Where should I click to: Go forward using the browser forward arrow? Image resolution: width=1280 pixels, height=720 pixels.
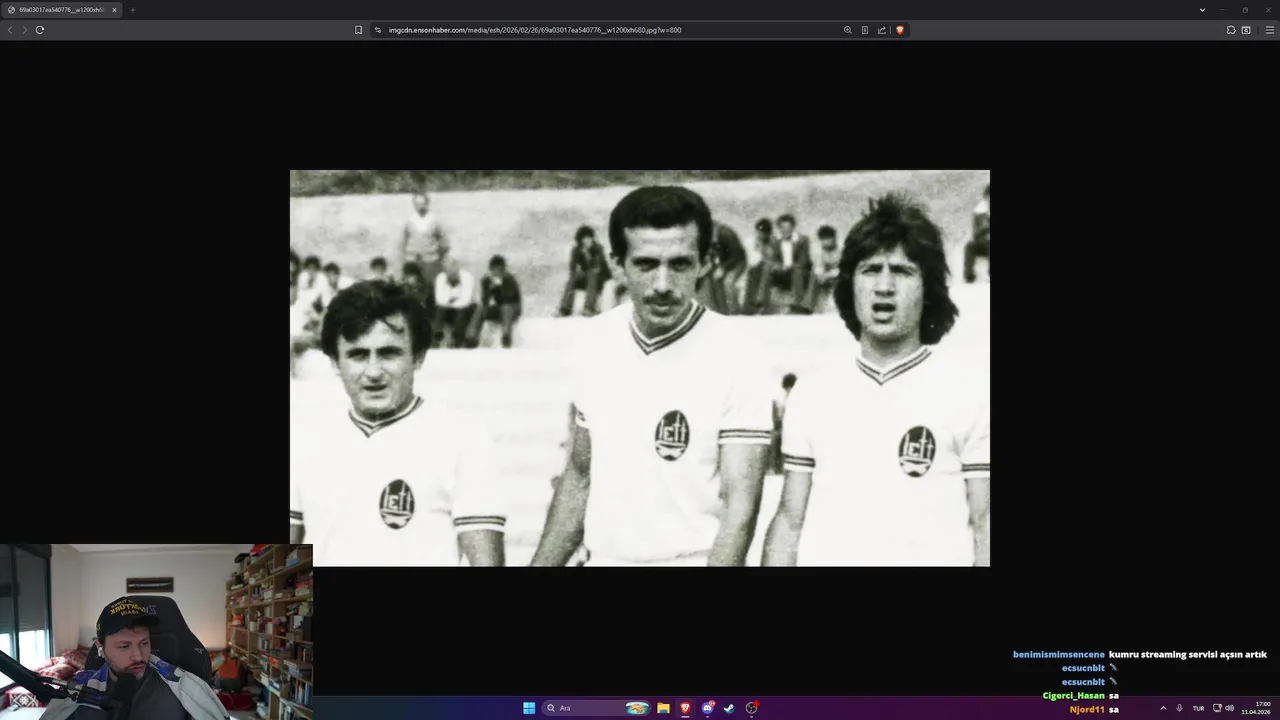click(x=25, y=30)
